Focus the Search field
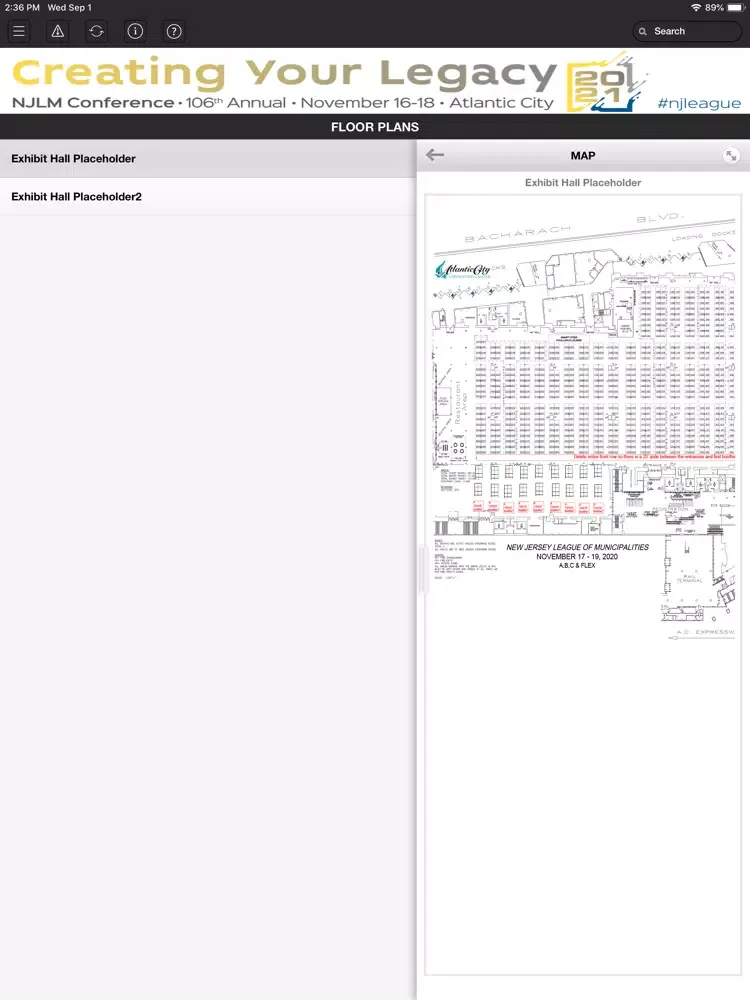Viewport: 750px width, 1000px height. [687, 31]
